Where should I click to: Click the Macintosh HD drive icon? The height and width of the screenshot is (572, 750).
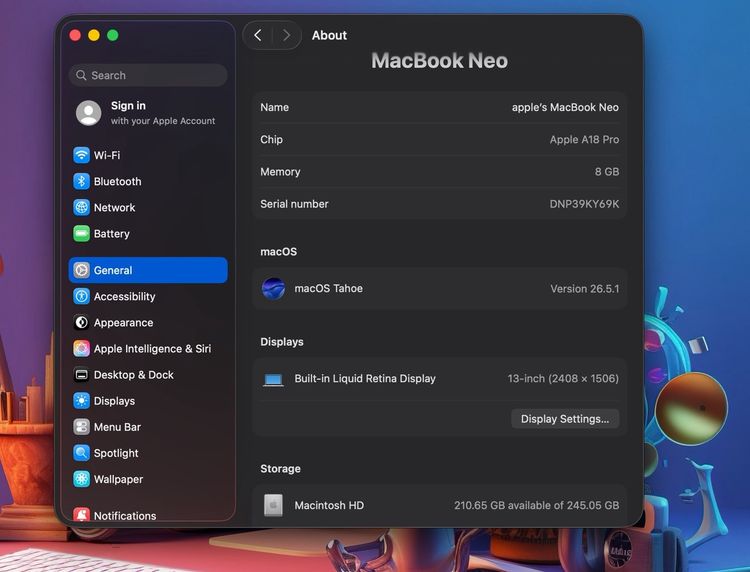point(273,505)
